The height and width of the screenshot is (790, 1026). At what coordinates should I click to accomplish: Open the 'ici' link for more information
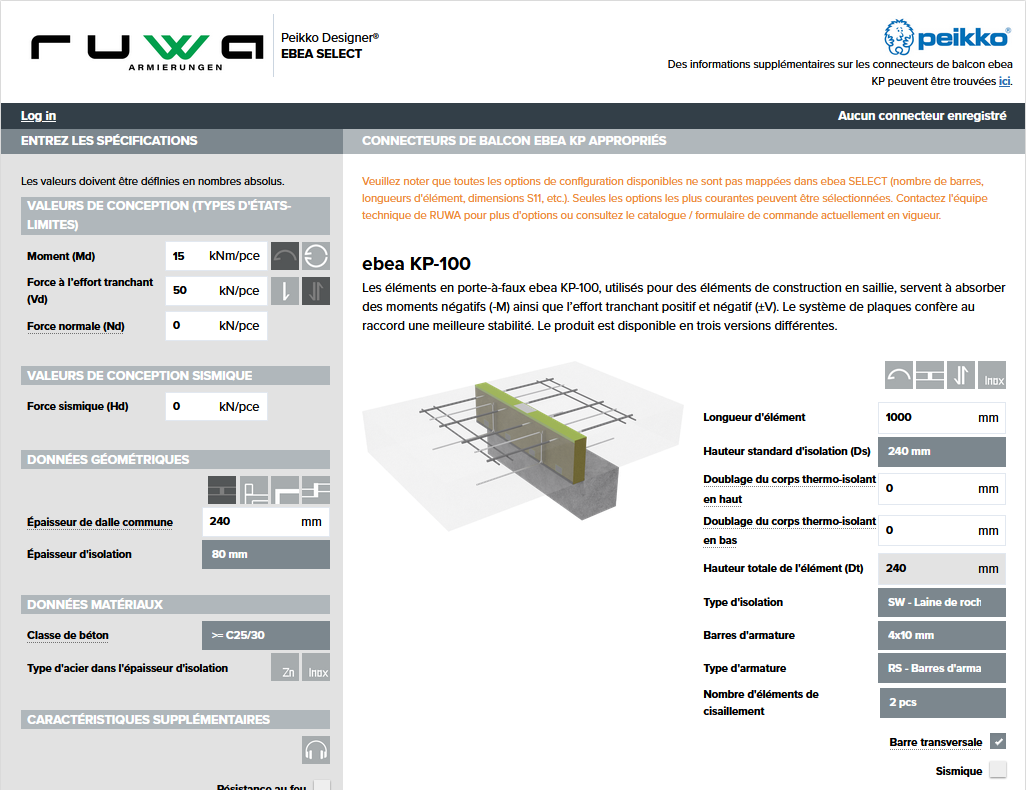[1004, 81]
